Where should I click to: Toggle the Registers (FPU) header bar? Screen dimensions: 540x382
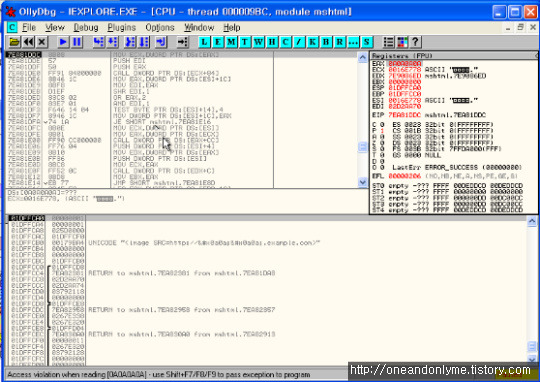(x=454, y=55)
